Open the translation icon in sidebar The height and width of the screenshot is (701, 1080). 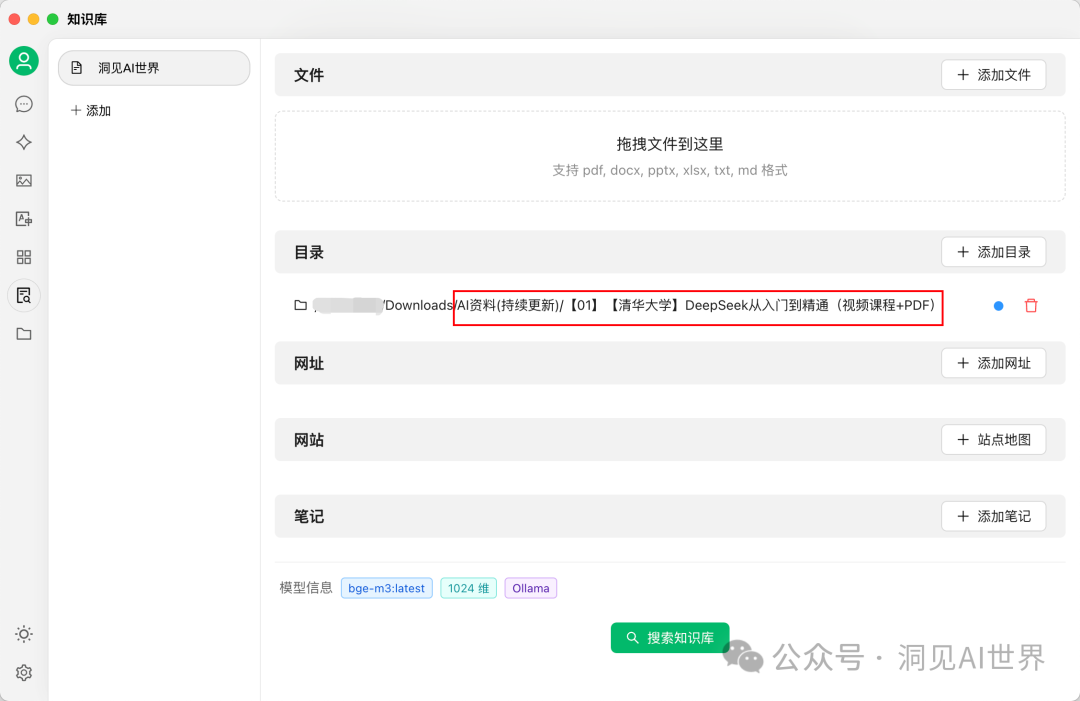[23, 219]
